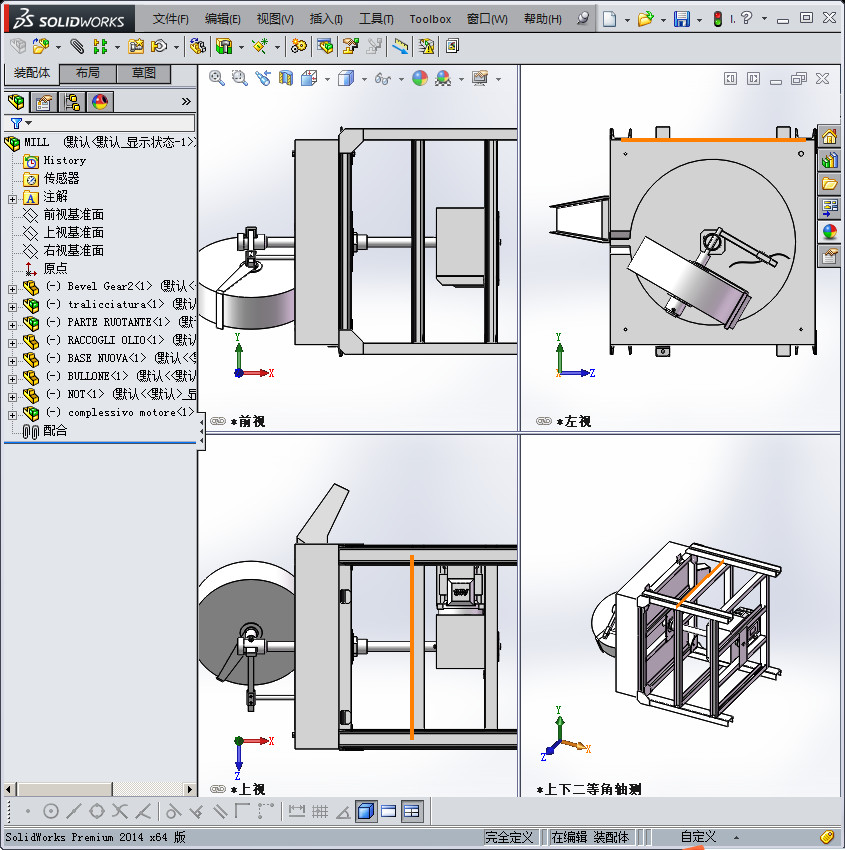Expand the BASE NUOVA<1> component
The image size is (845, 850).
click(12, 362)
